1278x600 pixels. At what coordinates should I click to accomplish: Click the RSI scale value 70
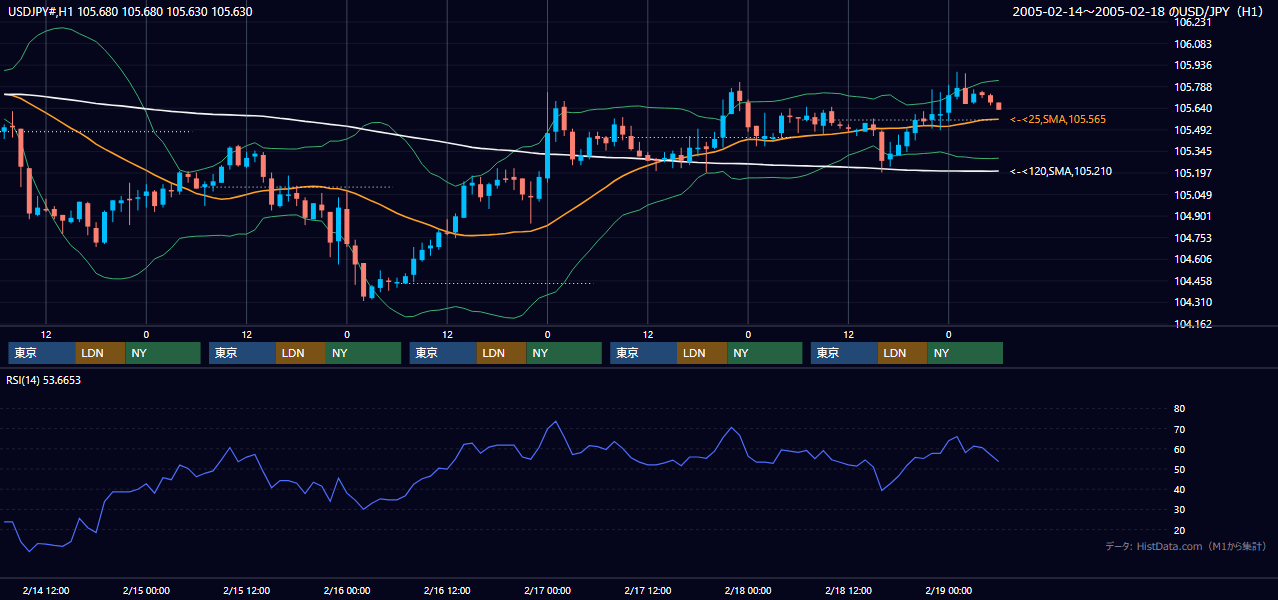coord(1179,429)
